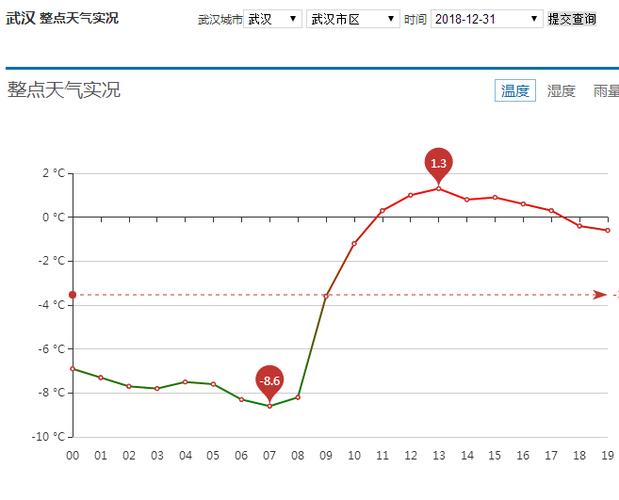Open the 2018-12-31 date dropdown
This screenshot has height=500, width=619.
pyautogui.click(x=487, y=19)
